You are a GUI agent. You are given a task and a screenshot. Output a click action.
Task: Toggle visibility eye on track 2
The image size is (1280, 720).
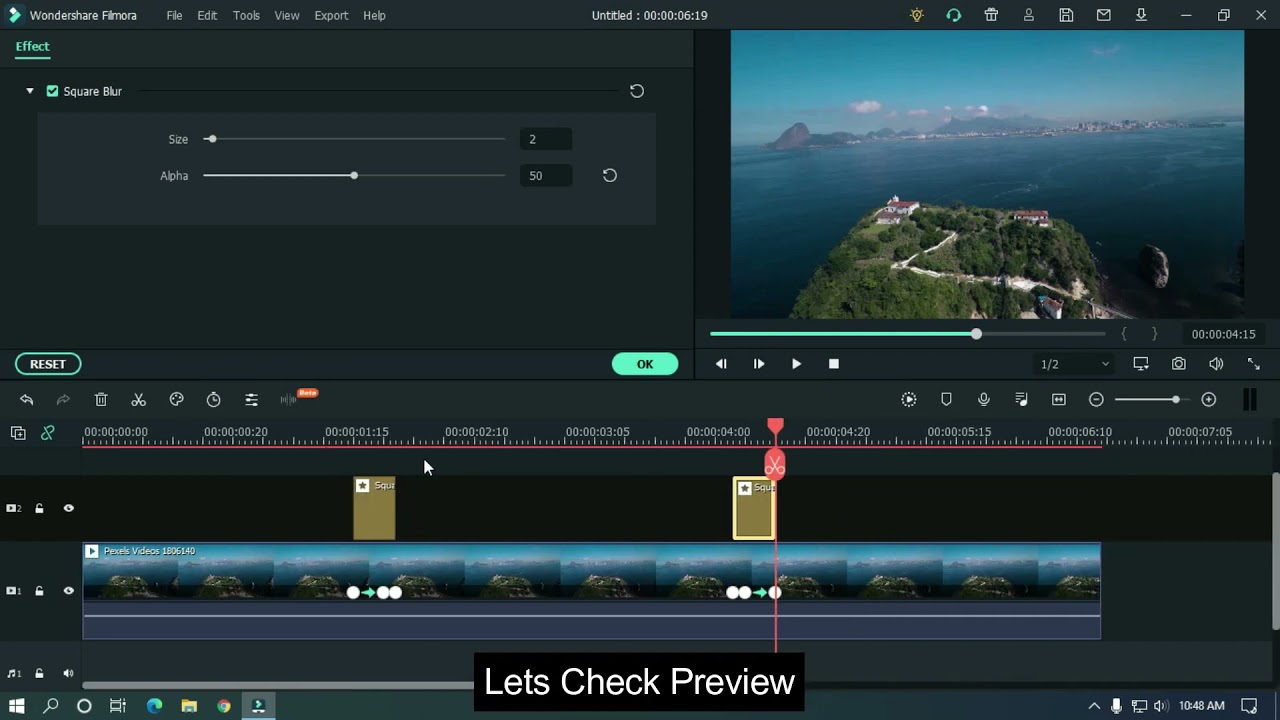[x=69, y=508]
